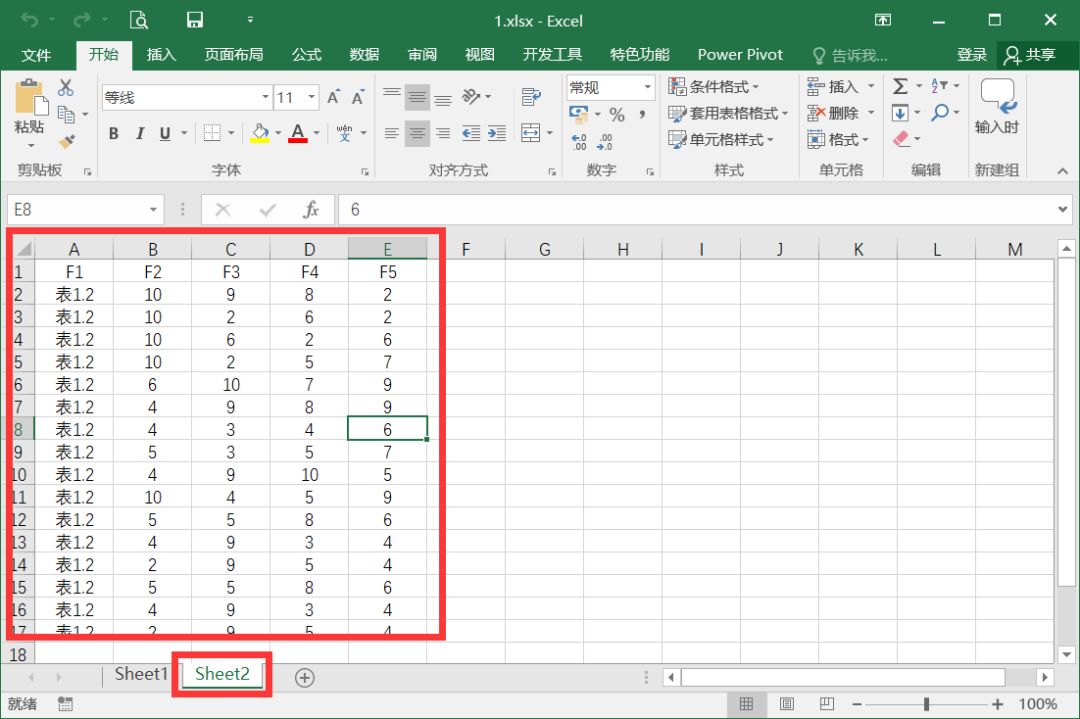Click the Select All corner triangle
The width and height of the screenshot is (1080, 719).
tap(23, 249)
